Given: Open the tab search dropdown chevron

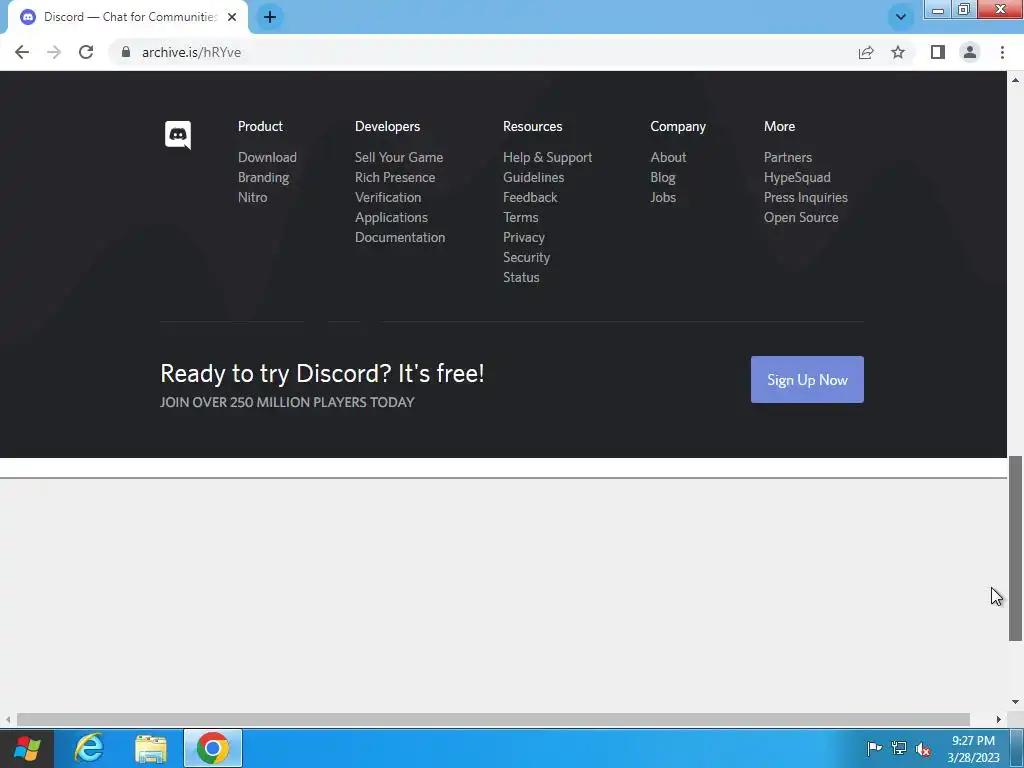Looking at the screenshot, I should (x=901, y=17).
